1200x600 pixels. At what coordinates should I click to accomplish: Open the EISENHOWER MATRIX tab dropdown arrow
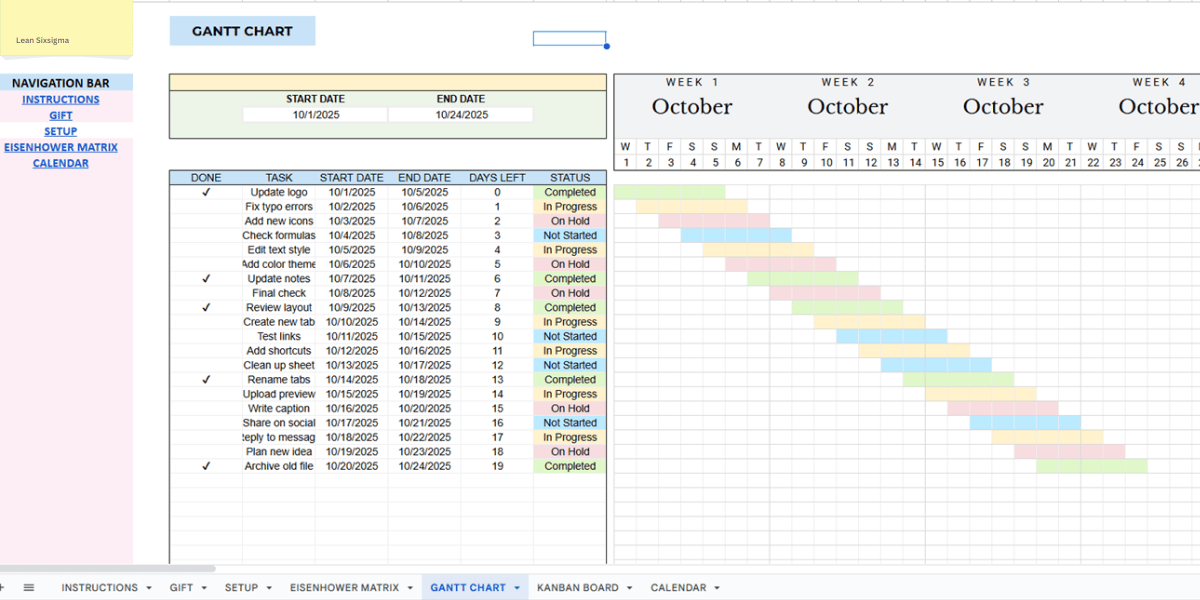(412, 587)
